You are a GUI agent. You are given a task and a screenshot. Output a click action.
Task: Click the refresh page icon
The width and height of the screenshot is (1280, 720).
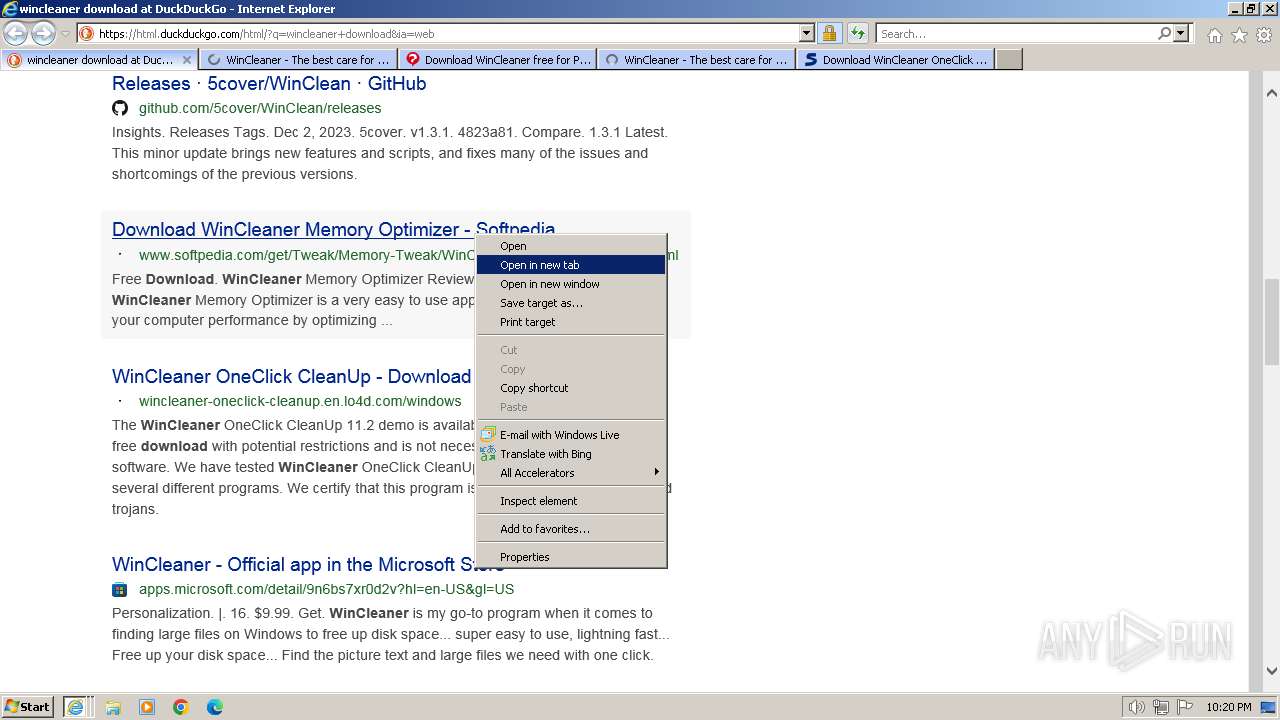857,34
